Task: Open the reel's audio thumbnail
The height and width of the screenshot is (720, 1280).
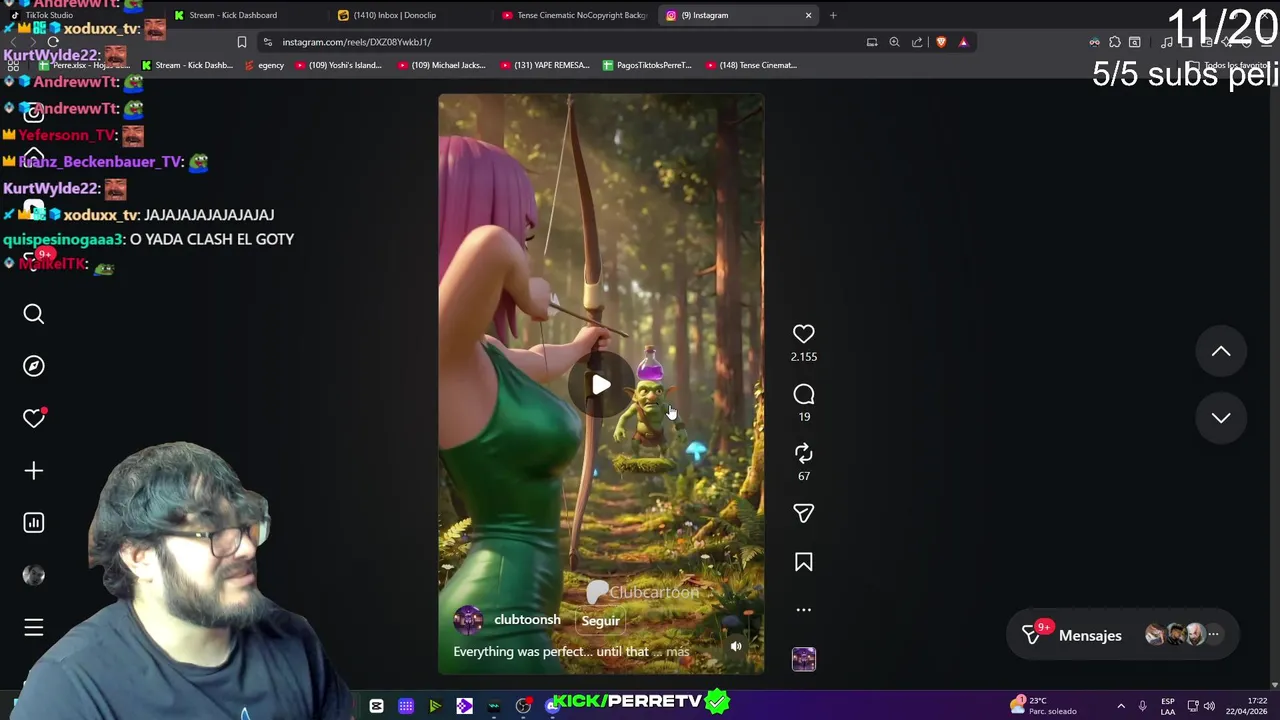Action: point(804,659)
